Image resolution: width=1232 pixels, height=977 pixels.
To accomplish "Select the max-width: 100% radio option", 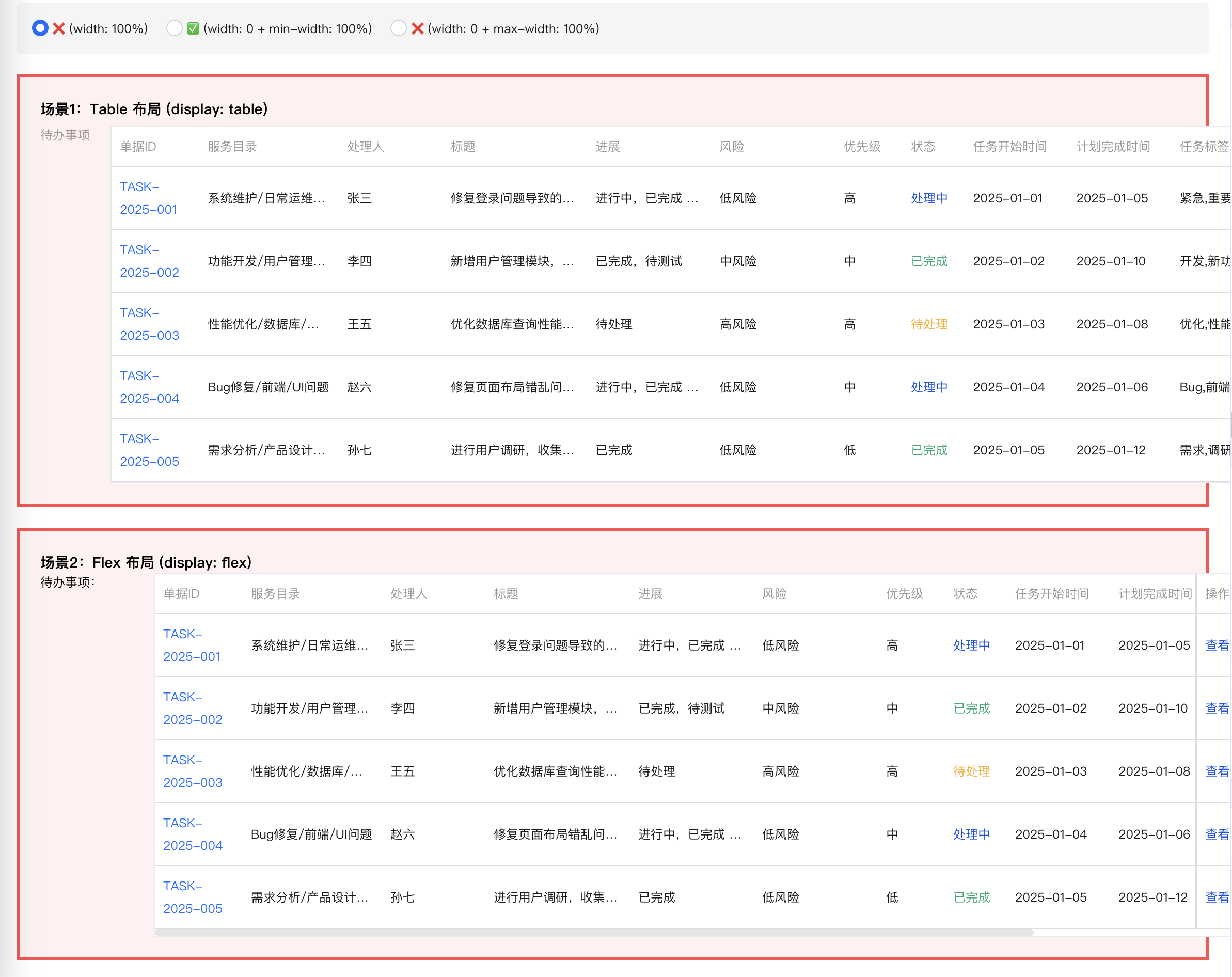I will click(398, 28).
